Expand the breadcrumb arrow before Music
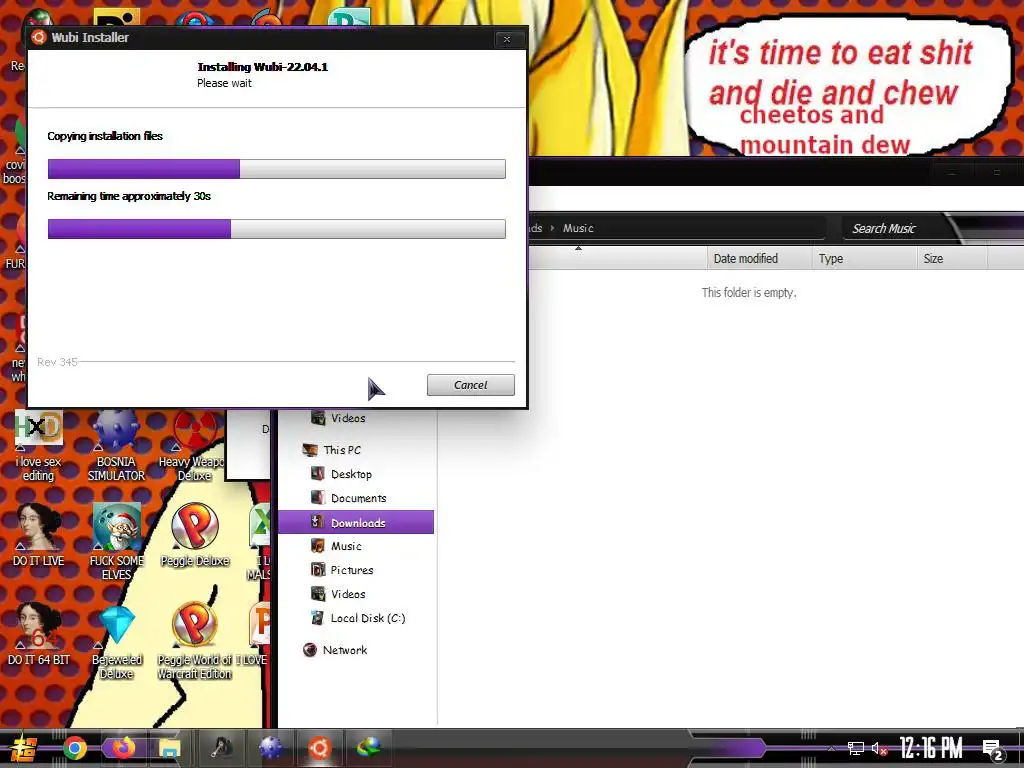This screenshot has width=1024, height=768. [x=552, y=228]
